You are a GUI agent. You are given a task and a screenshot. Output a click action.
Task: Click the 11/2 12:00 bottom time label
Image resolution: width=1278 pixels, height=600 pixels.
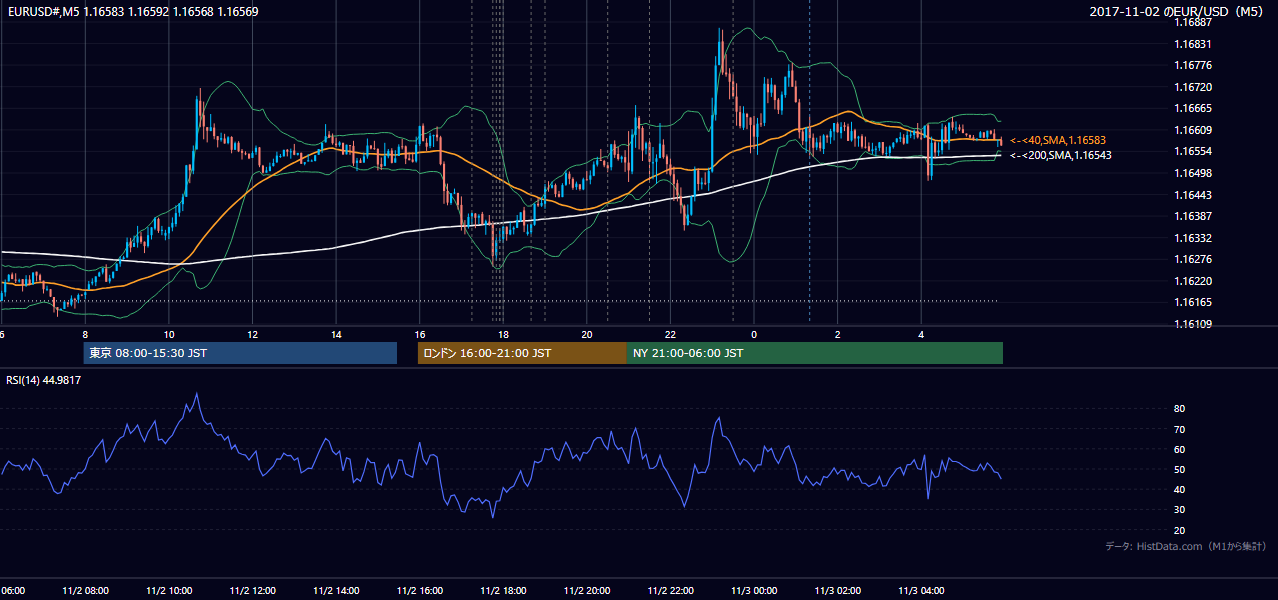[x=252, y=591]
